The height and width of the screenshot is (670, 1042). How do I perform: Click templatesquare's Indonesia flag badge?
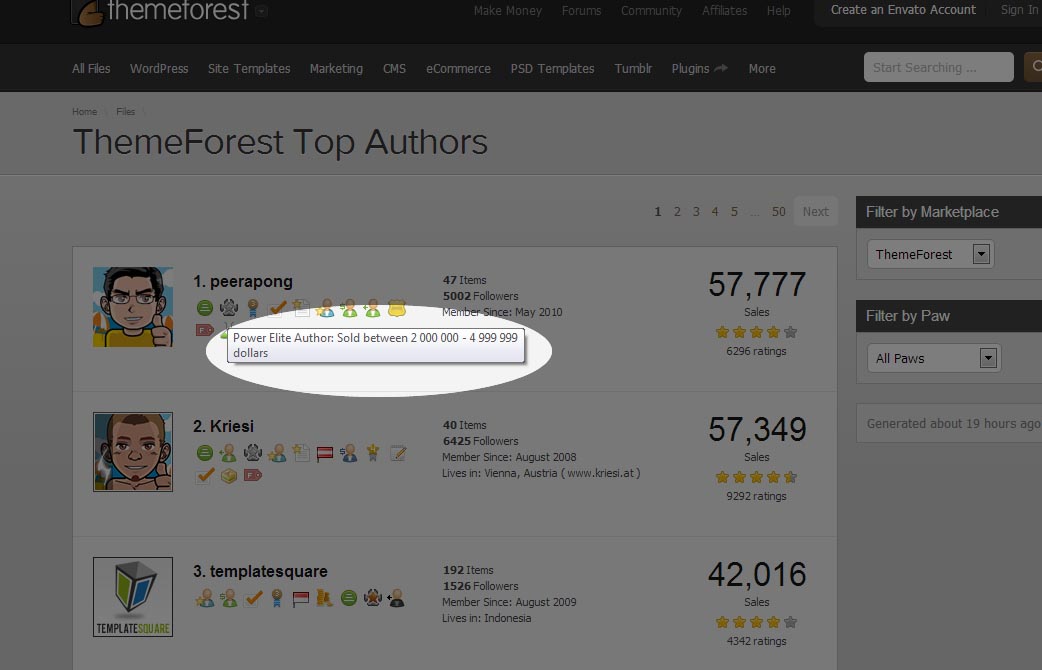[301, 598]
